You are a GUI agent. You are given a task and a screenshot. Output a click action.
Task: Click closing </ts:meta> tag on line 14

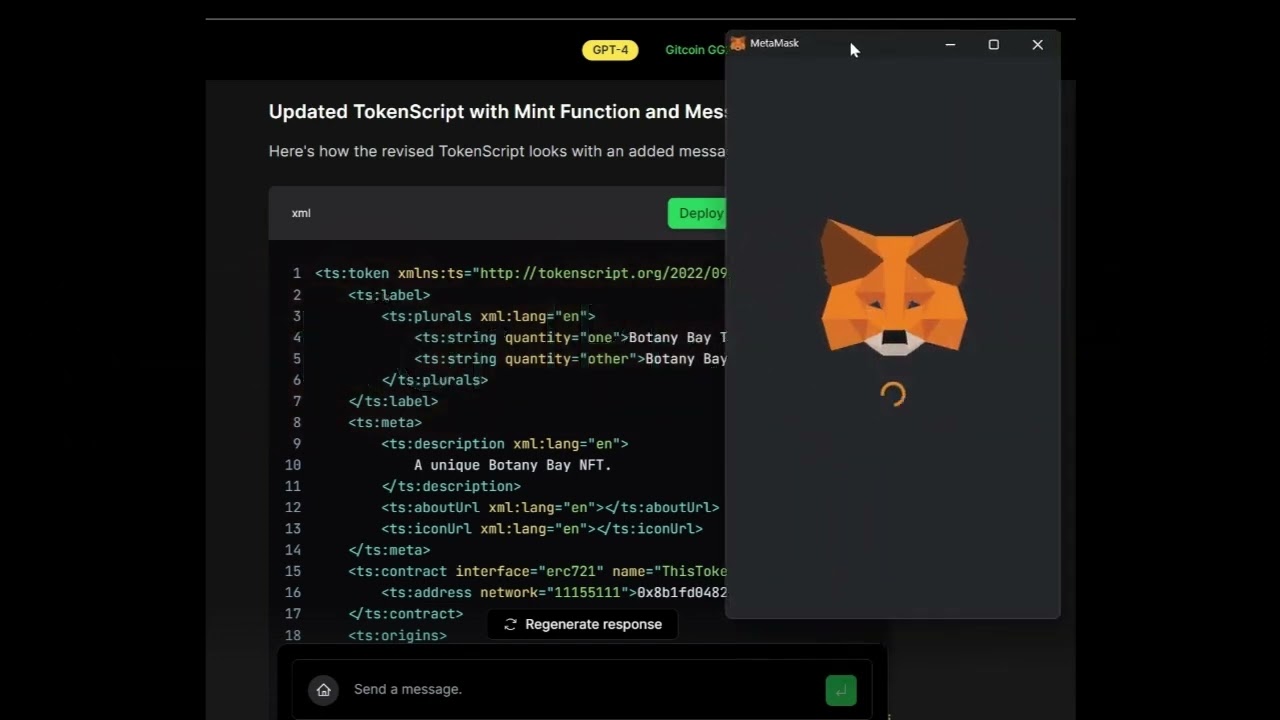pyautogui.click(x=389, y=550)
